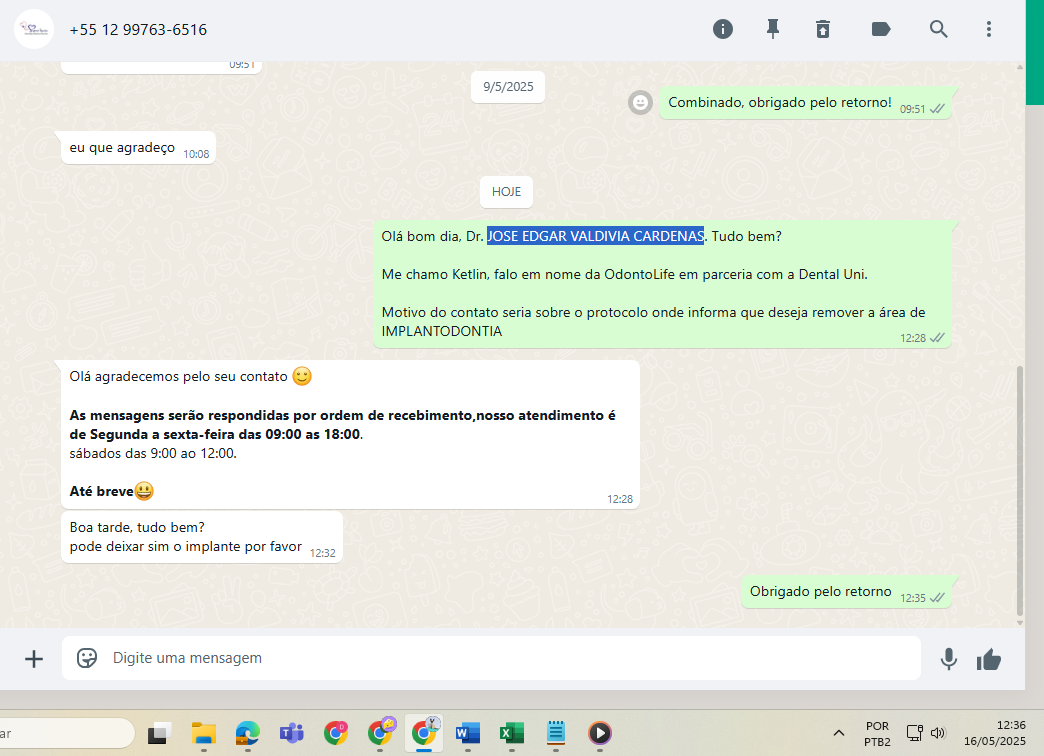Click chat scrollbar up arrow
The image size is (1044, 756).
pyautogui.click(x=1019, y=67)
